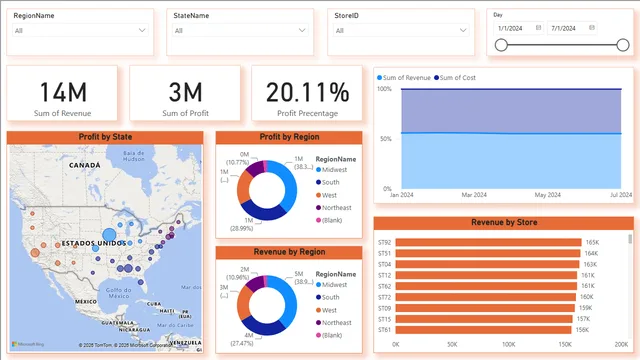Click the (10.96%) label on Revenue donut
640x360 pixels.
tap(237, 278)
